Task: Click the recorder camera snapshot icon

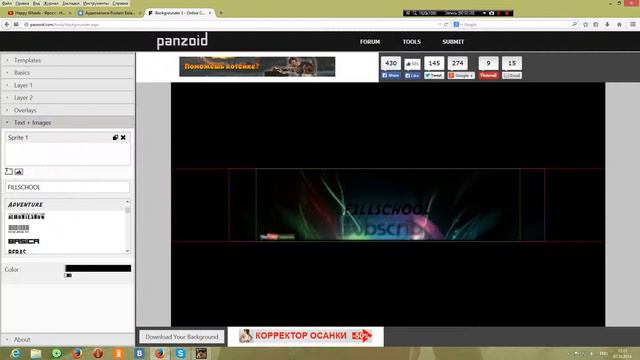Action: point(491,13)
